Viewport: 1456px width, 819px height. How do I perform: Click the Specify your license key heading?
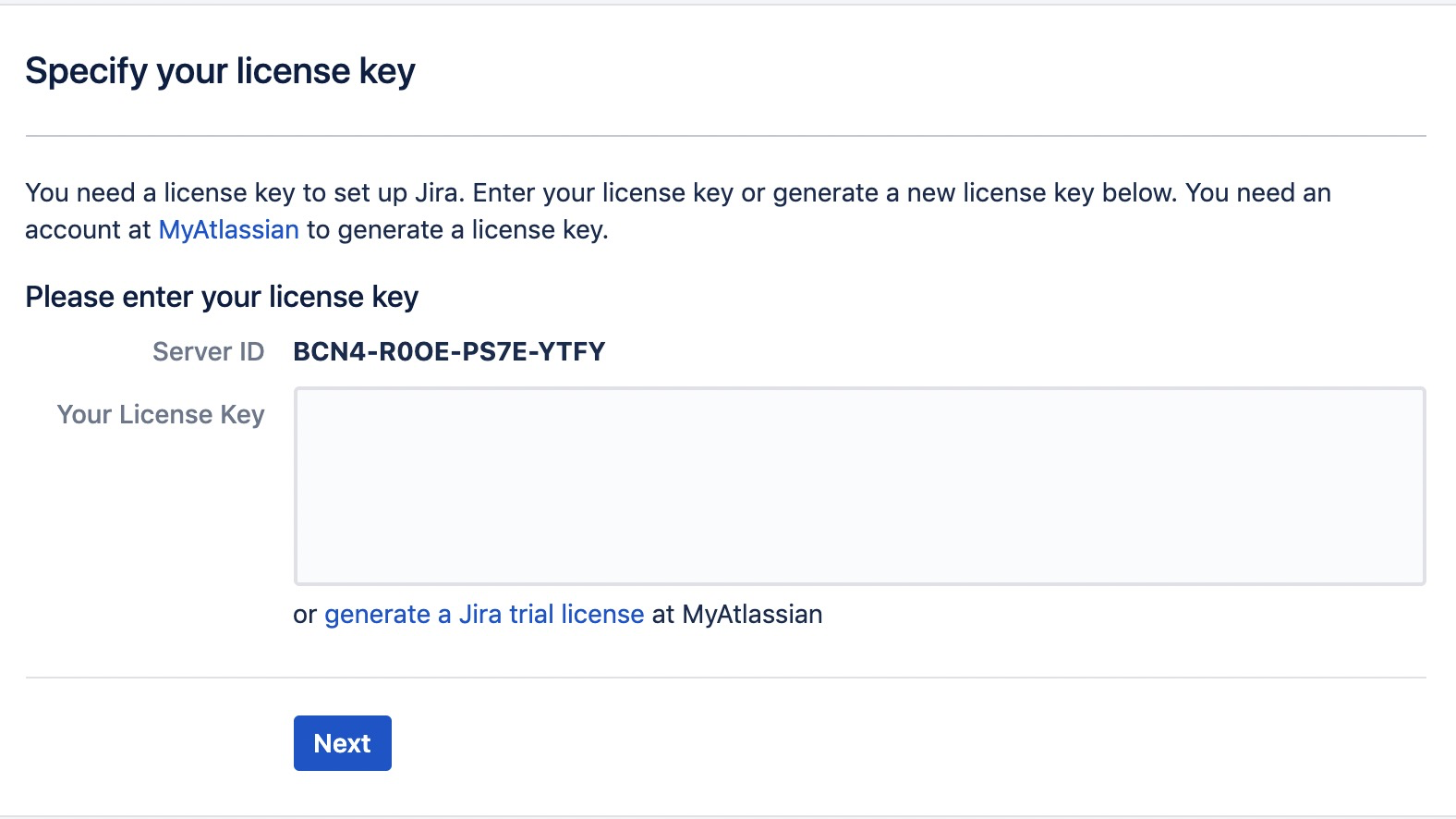[220, 71]
